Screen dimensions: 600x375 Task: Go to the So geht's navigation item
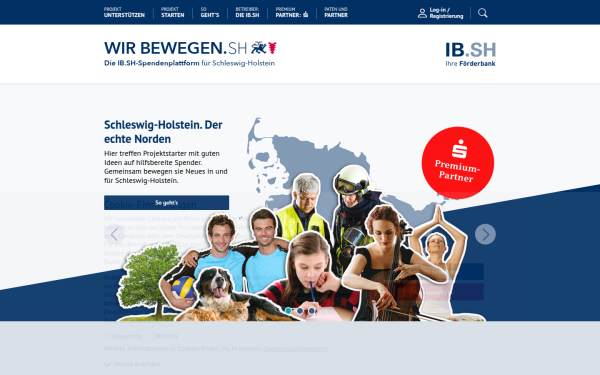click(x=210, y=12)
